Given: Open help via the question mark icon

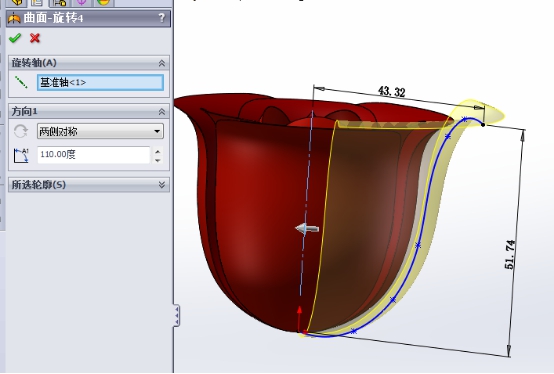Looking at the screenshot, I should 161,18.
